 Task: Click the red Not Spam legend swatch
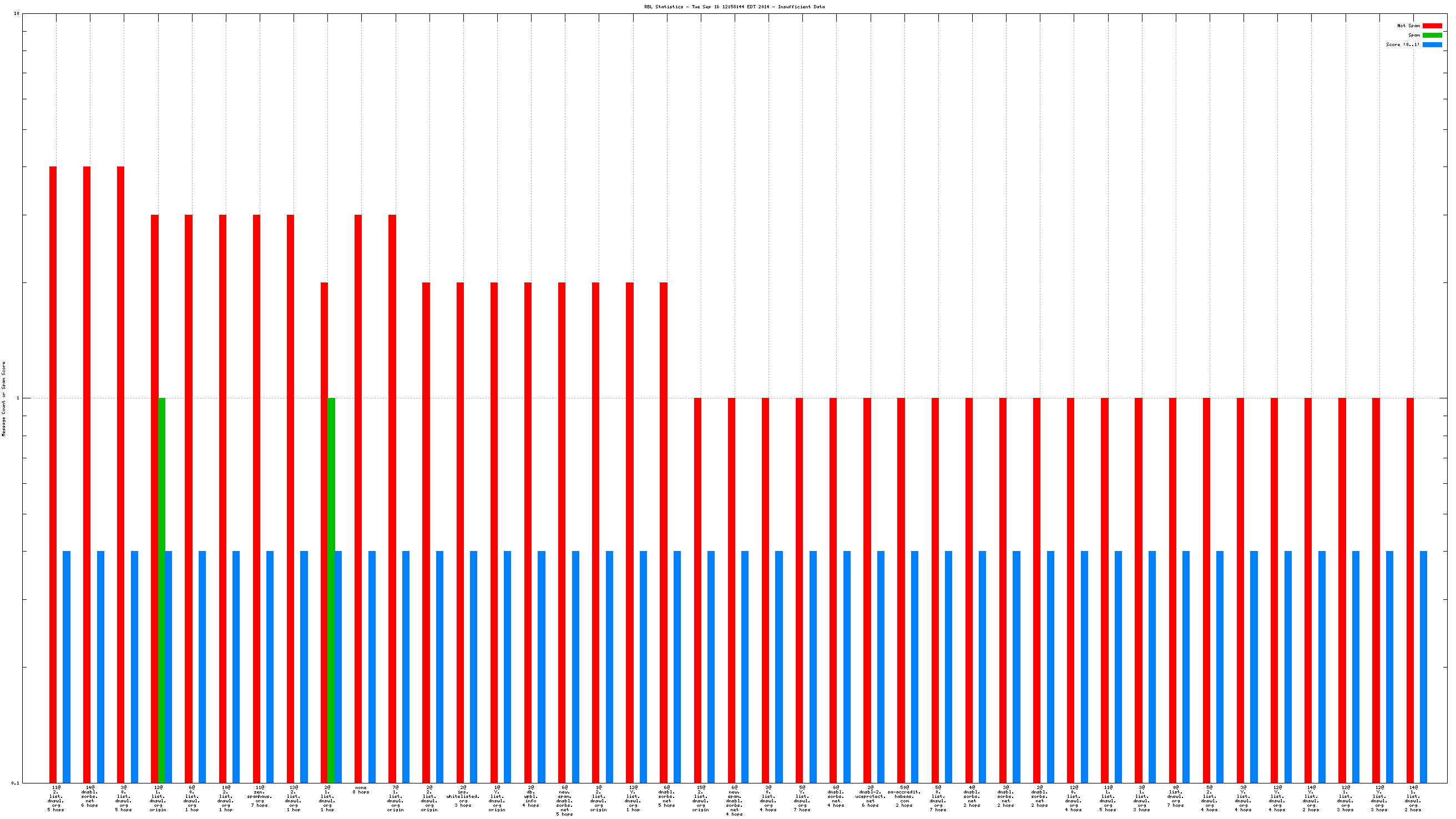pos(1432,26)
